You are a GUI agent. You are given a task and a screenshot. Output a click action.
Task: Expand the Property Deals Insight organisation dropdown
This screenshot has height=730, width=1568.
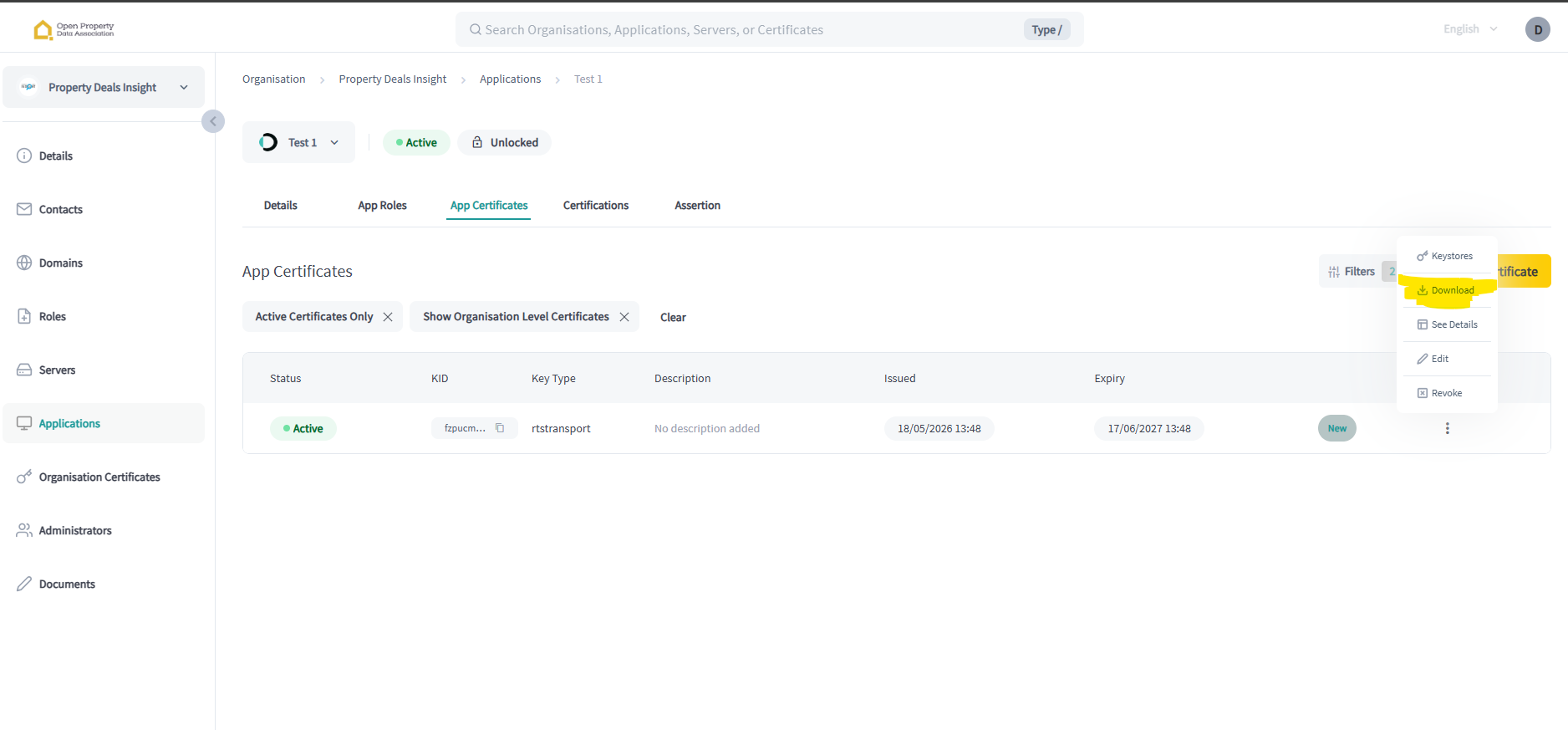[104, 87]
